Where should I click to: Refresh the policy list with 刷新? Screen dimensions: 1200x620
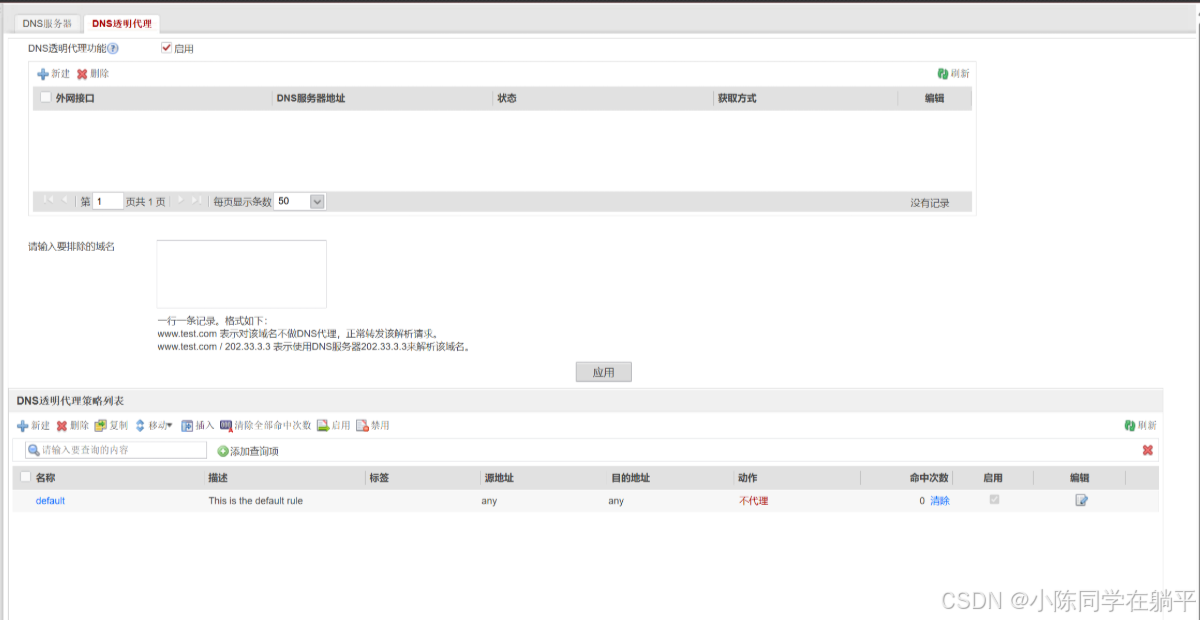point(1140,426)
